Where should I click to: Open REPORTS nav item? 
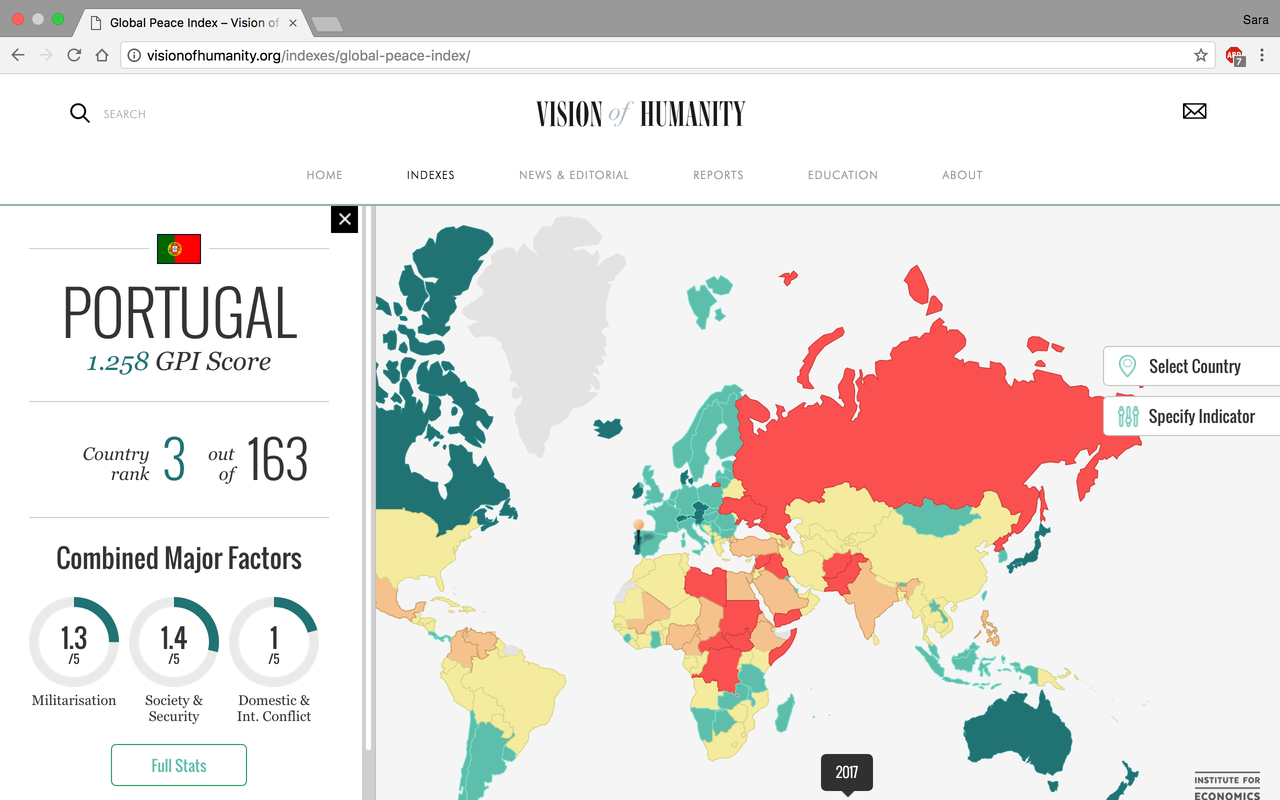718,175
